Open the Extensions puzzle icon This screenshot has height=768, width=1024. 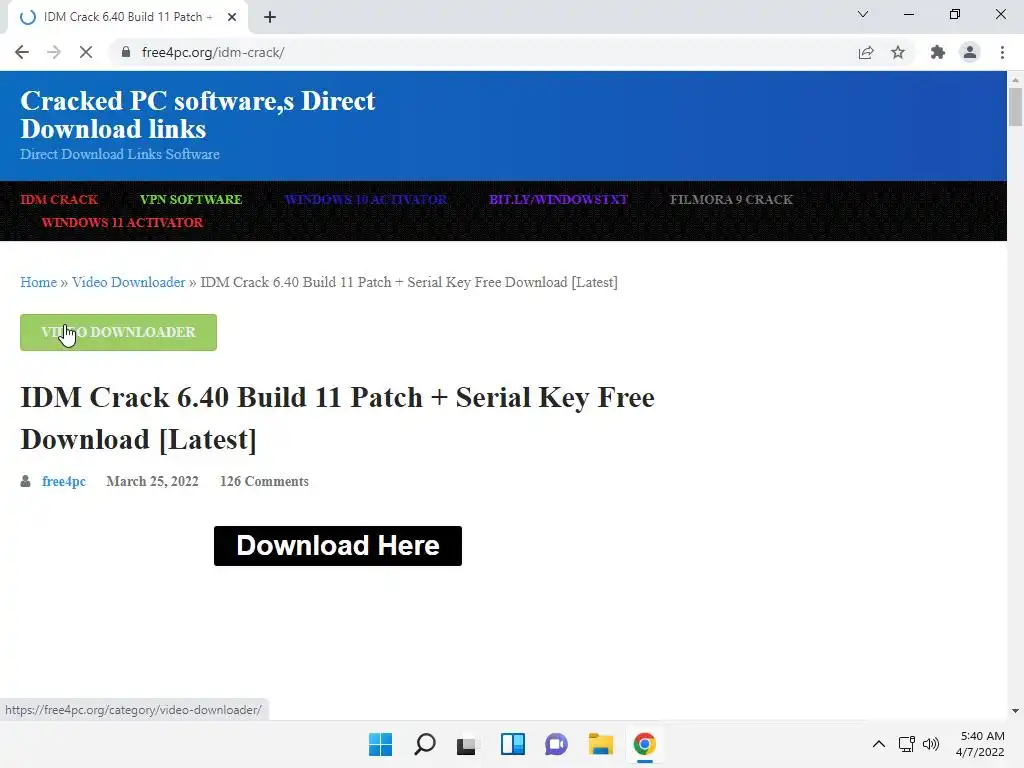[x=938, y=52]
